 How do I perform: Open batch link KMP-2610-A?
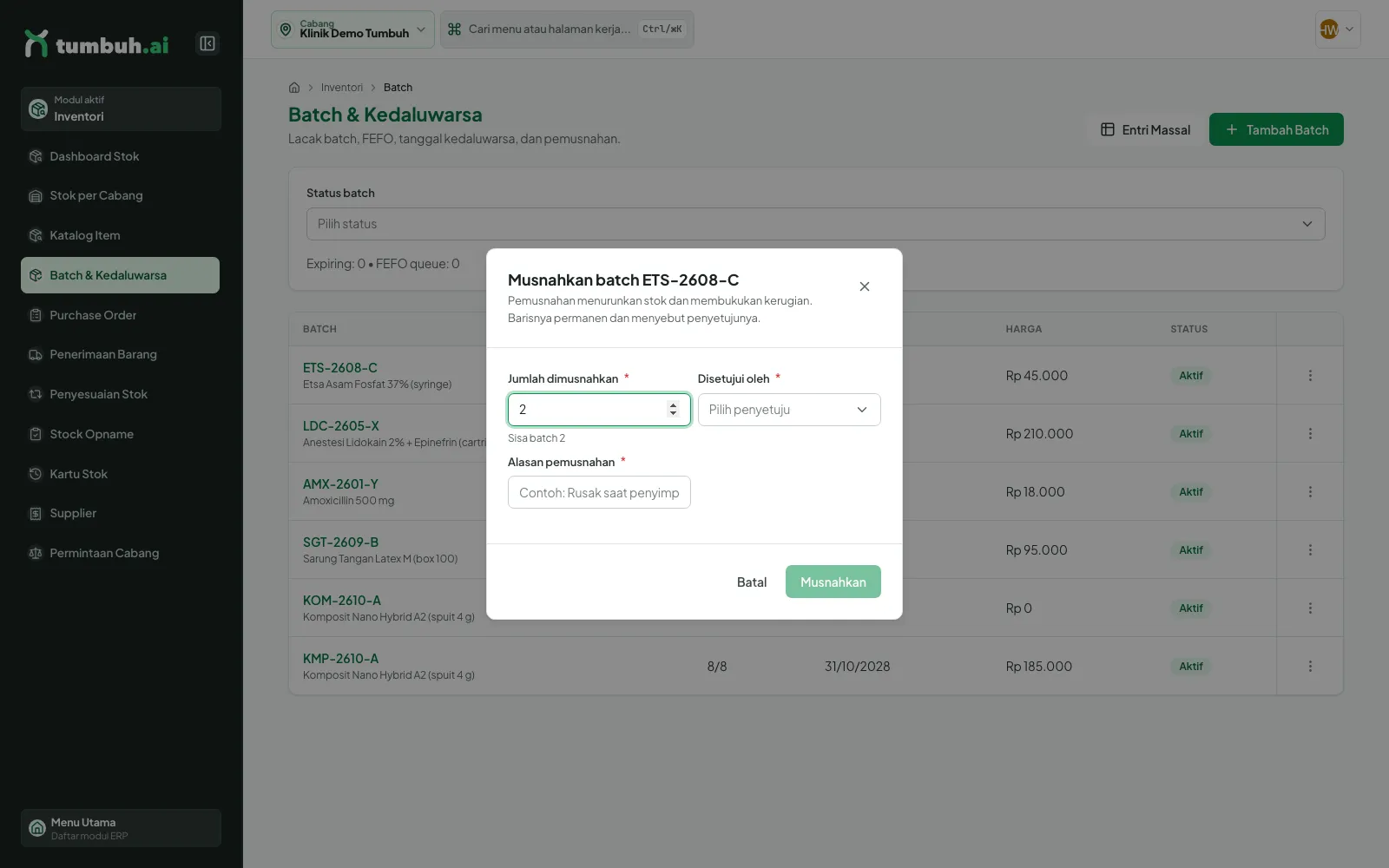point(340,659)
